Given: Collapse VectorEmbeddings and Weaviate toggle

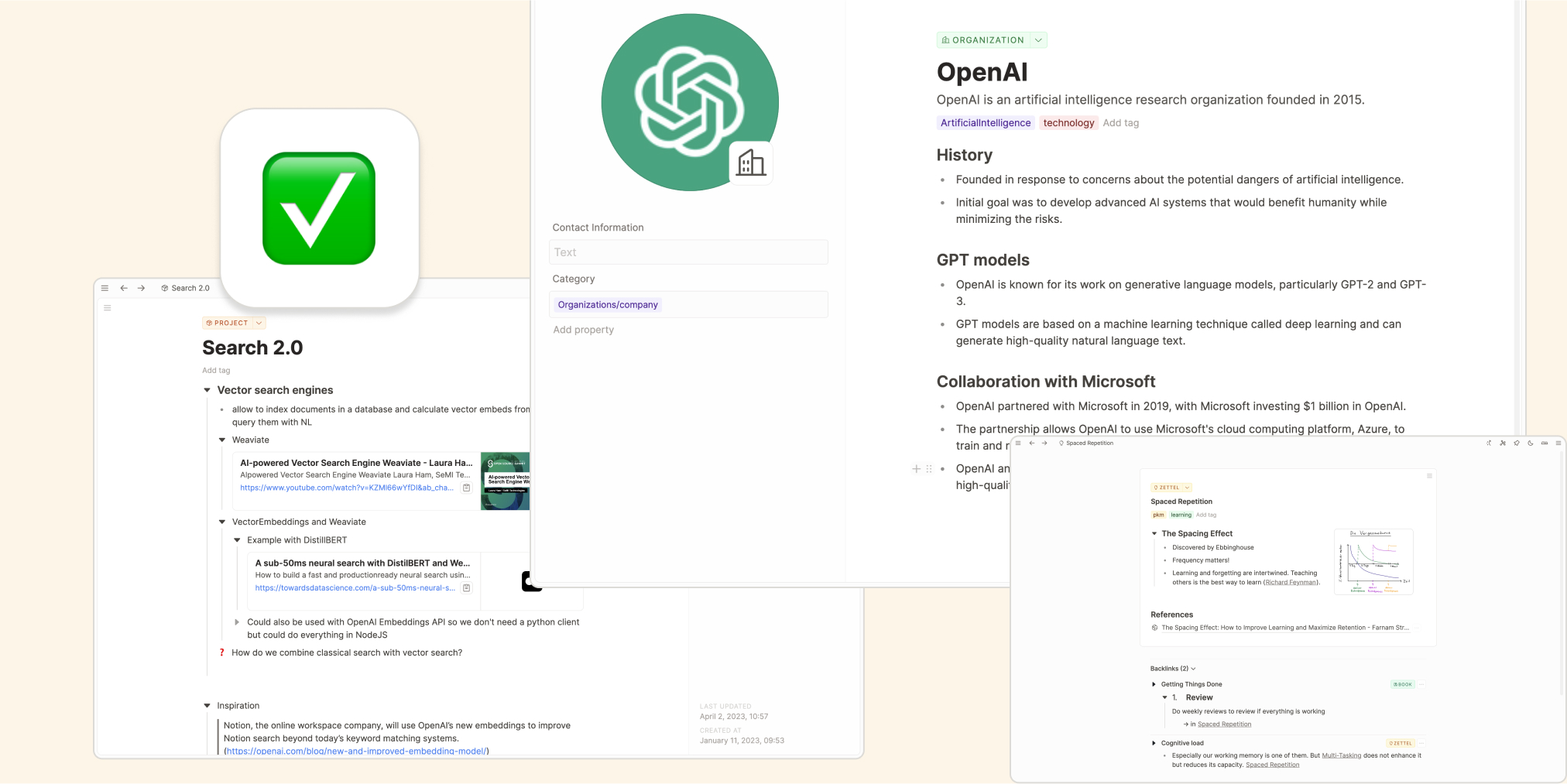Looking at the screenshot, I should tap(222, 522).
